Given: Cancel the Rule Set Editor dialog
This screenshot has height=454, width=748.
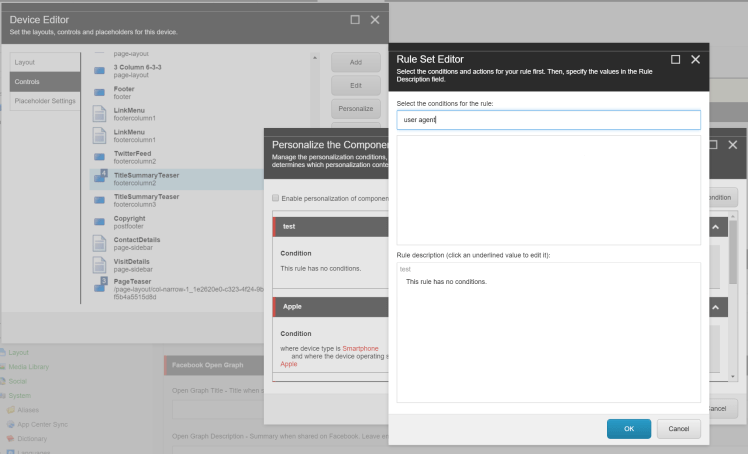Looking at the screenshot, I should [x=679, y=428].
